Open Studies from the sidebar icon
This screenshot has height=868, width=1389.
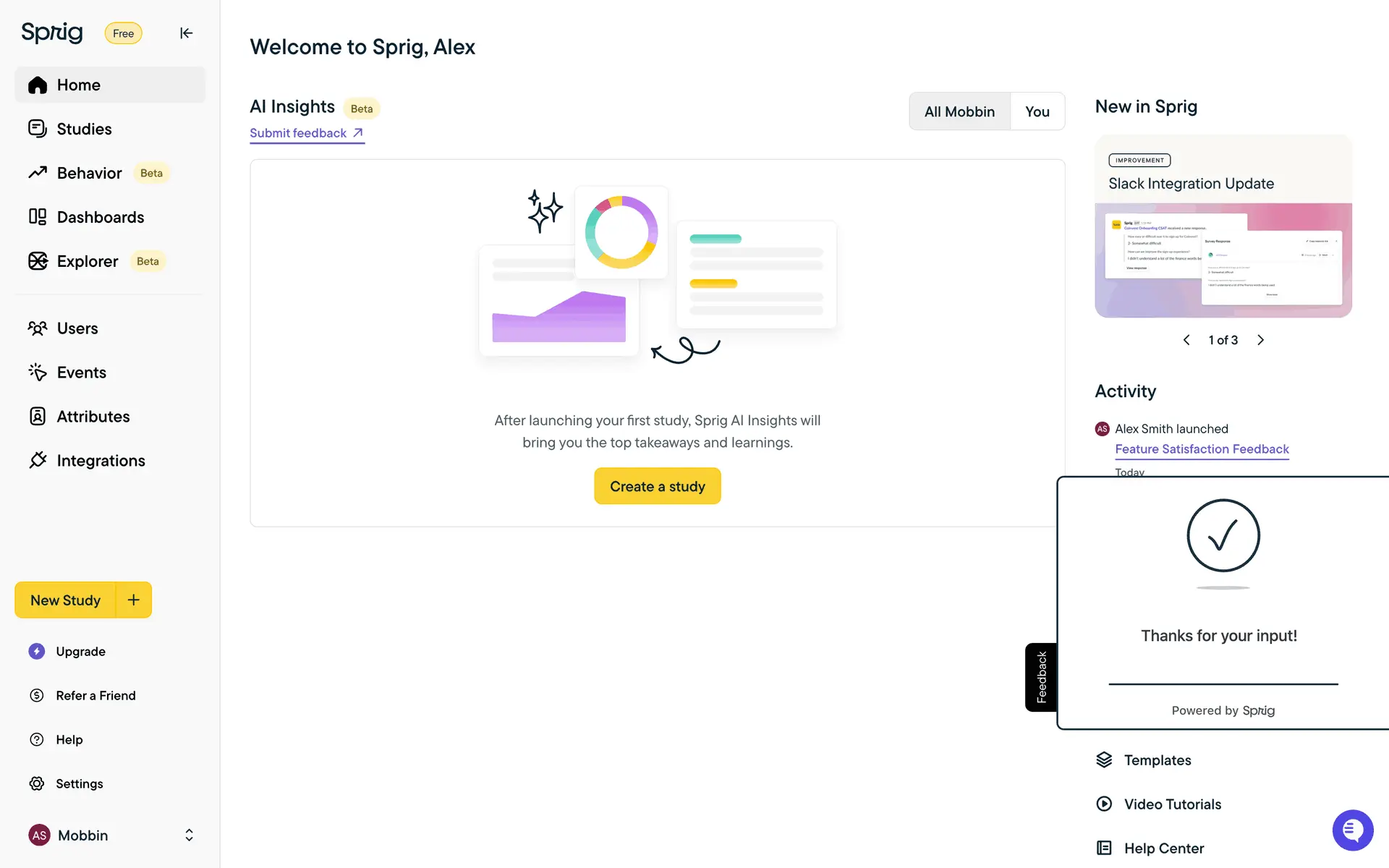coord(38,129)
